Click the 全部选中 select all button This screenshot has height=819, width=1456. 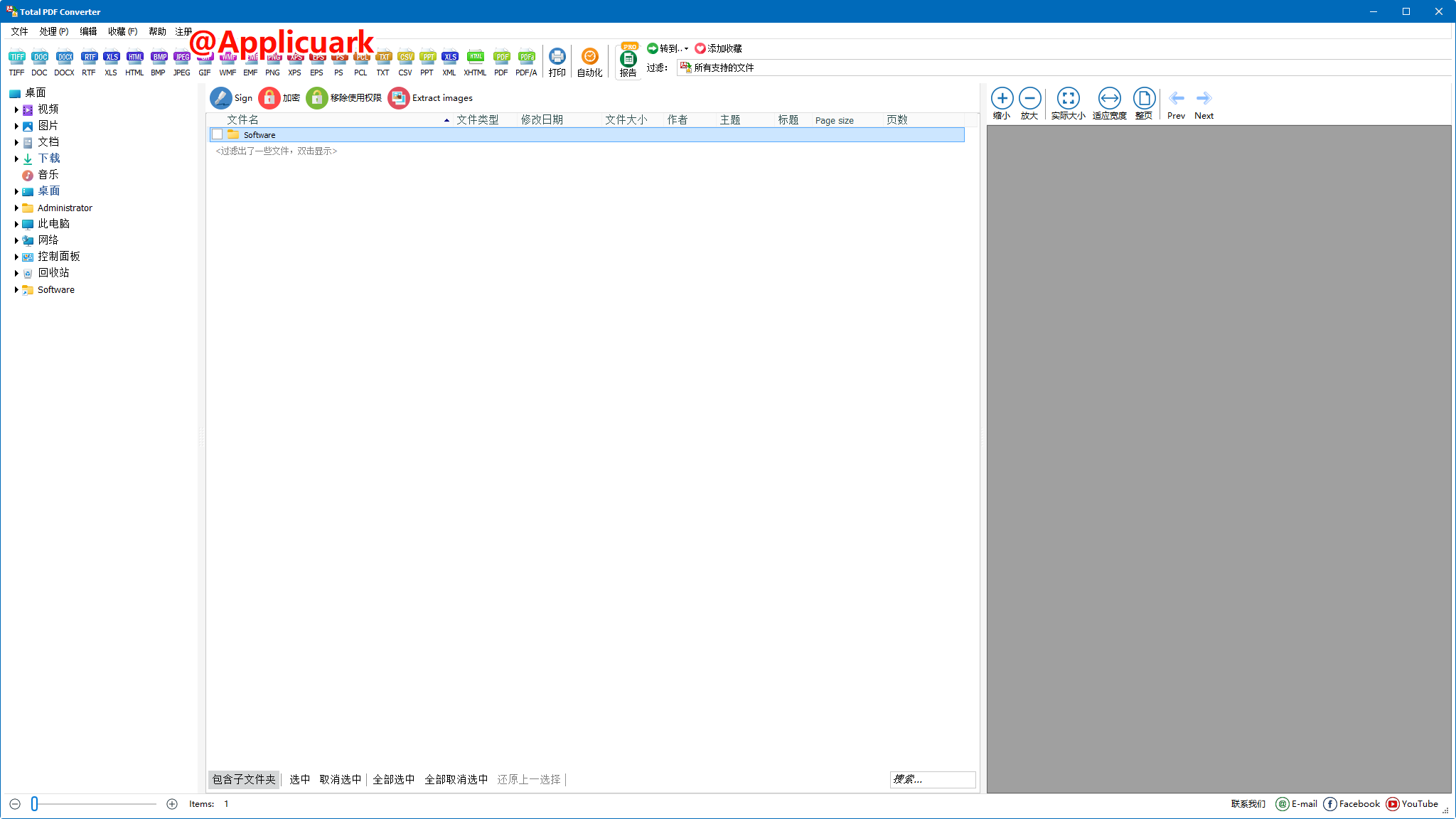pyautogui.click(x=394, y=779)
